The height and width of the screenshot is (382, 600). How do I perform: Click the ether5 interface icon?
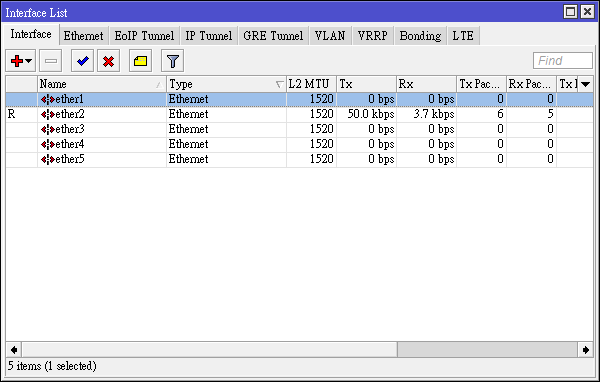(x=48, y=159)
